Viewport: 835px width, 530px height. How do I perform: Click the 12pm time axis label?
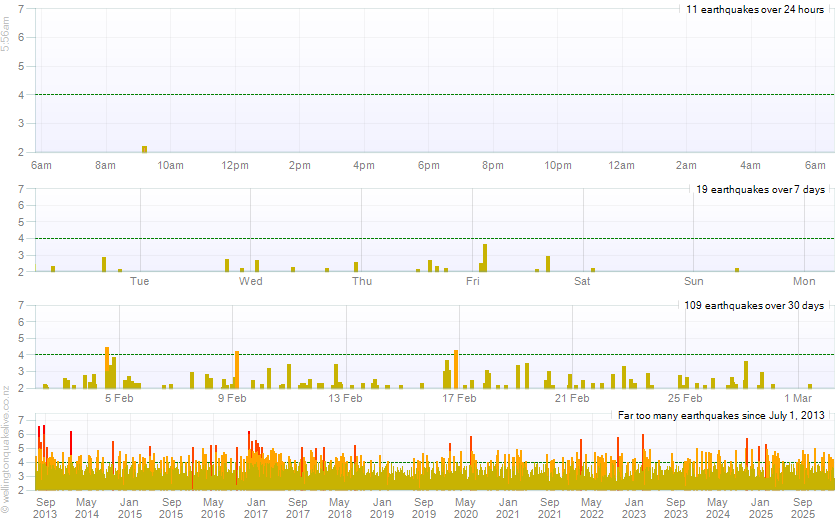[235, 165]
